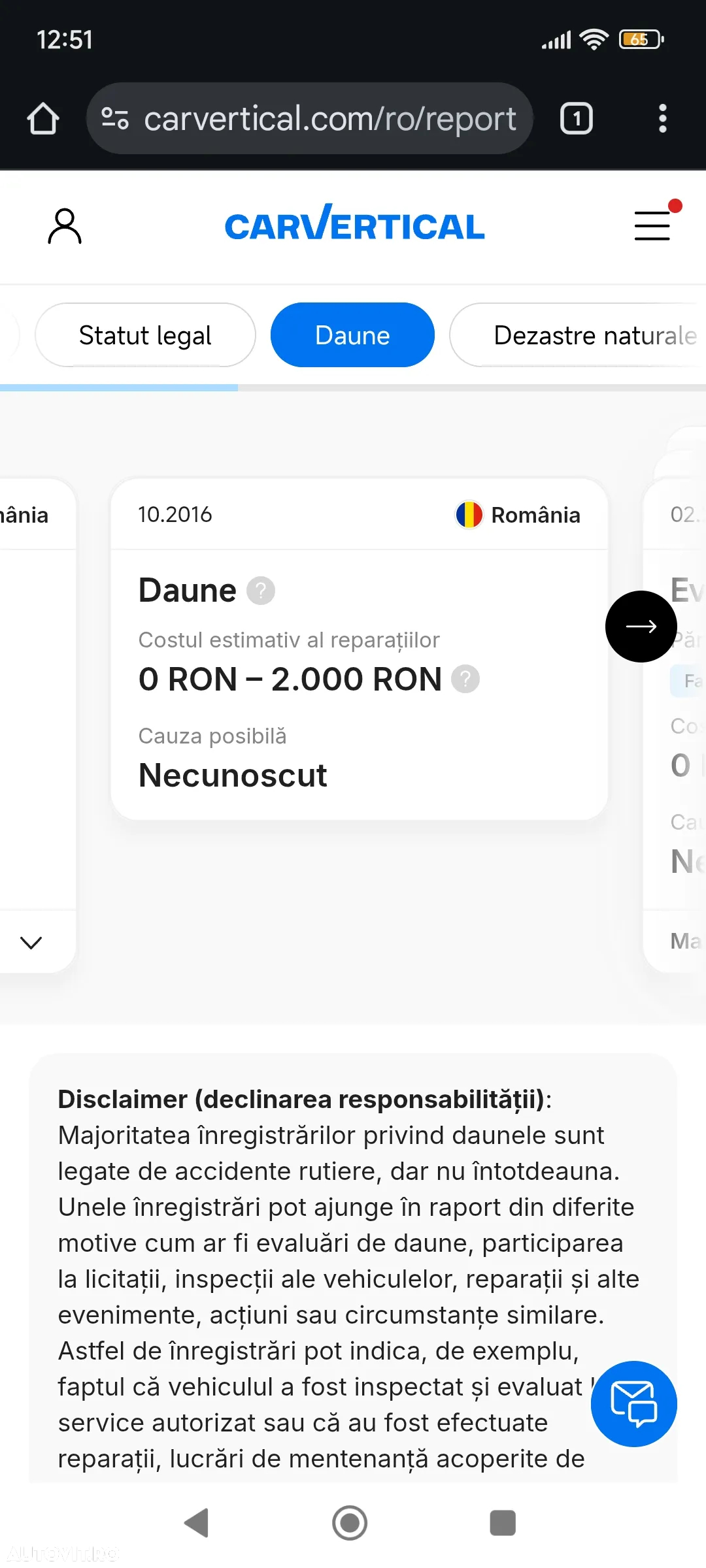Select the 10.2016 România damage card
Viewport: 706px width, 1568px height.
click(x=360, y=649)
